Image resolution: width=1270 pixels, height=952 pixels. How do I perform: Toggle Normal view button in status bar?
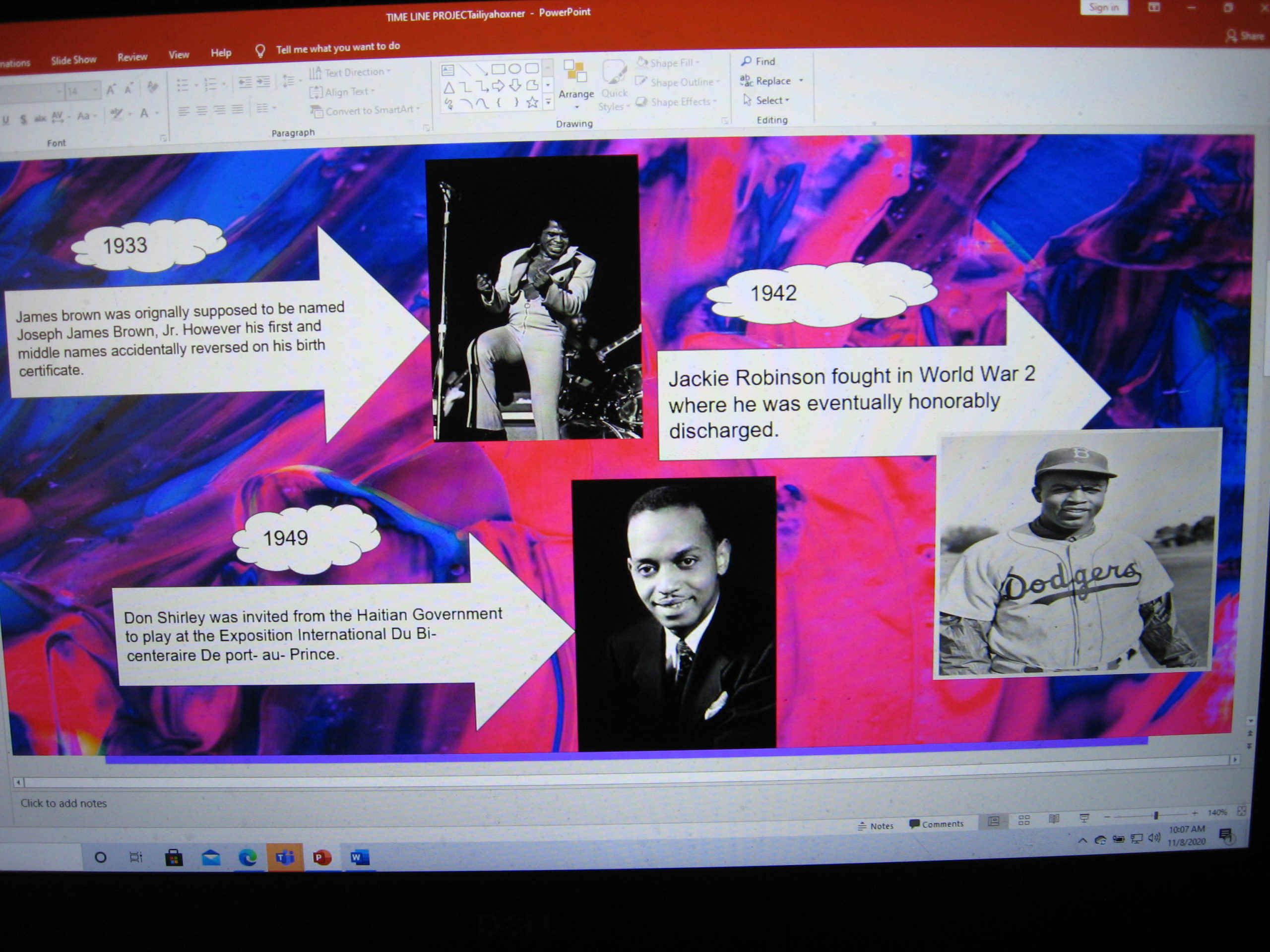pos(994,821)
